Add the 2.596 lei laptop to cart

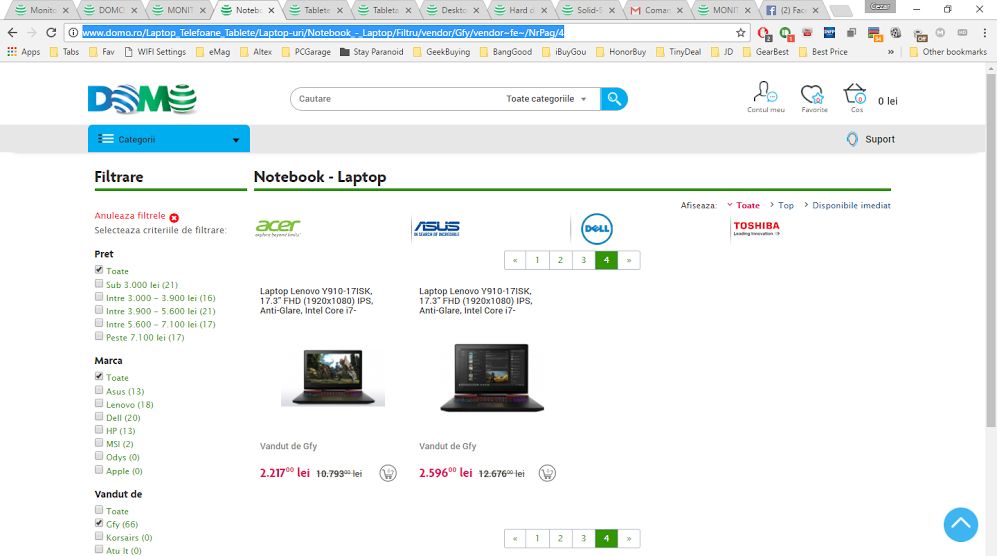[547, 473]
